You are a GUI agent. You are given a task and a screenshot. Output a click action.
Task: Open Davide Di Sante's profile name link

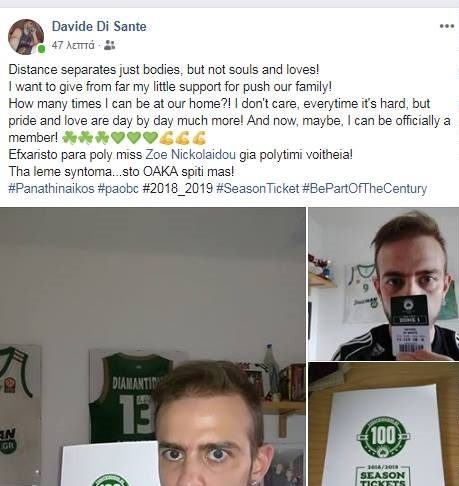click(x=99, y=26)
